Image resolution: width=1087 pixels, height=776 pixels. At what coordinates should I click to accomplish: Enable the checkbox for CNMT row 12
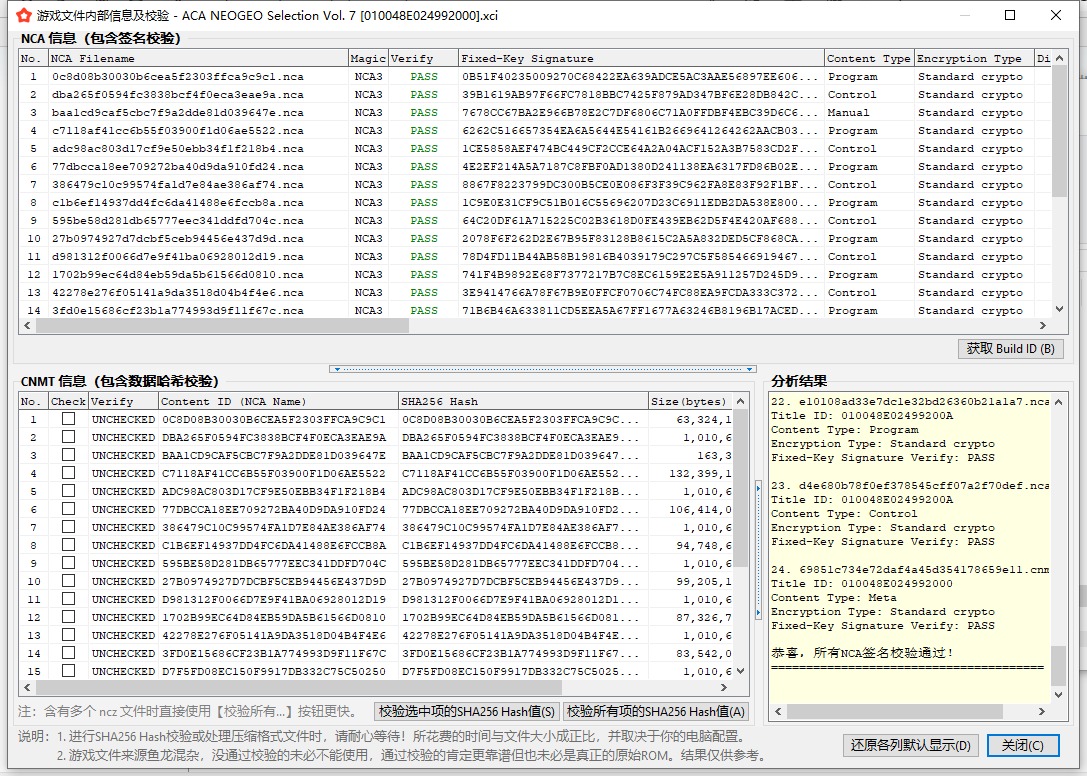[x=68, y=617]
